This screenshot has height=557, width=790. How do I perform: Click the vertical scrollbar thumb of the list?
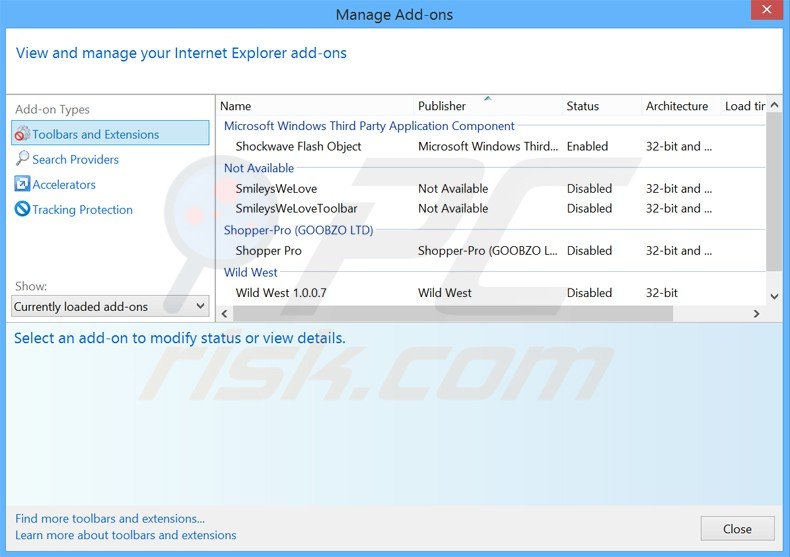click(x=774, y=192)
